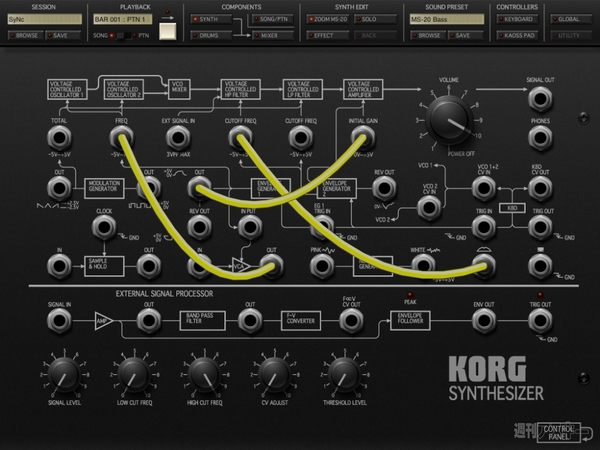600x450 pixels.
Task: Switch to the CONTROL PANEL
Action: tap(559, 432)
